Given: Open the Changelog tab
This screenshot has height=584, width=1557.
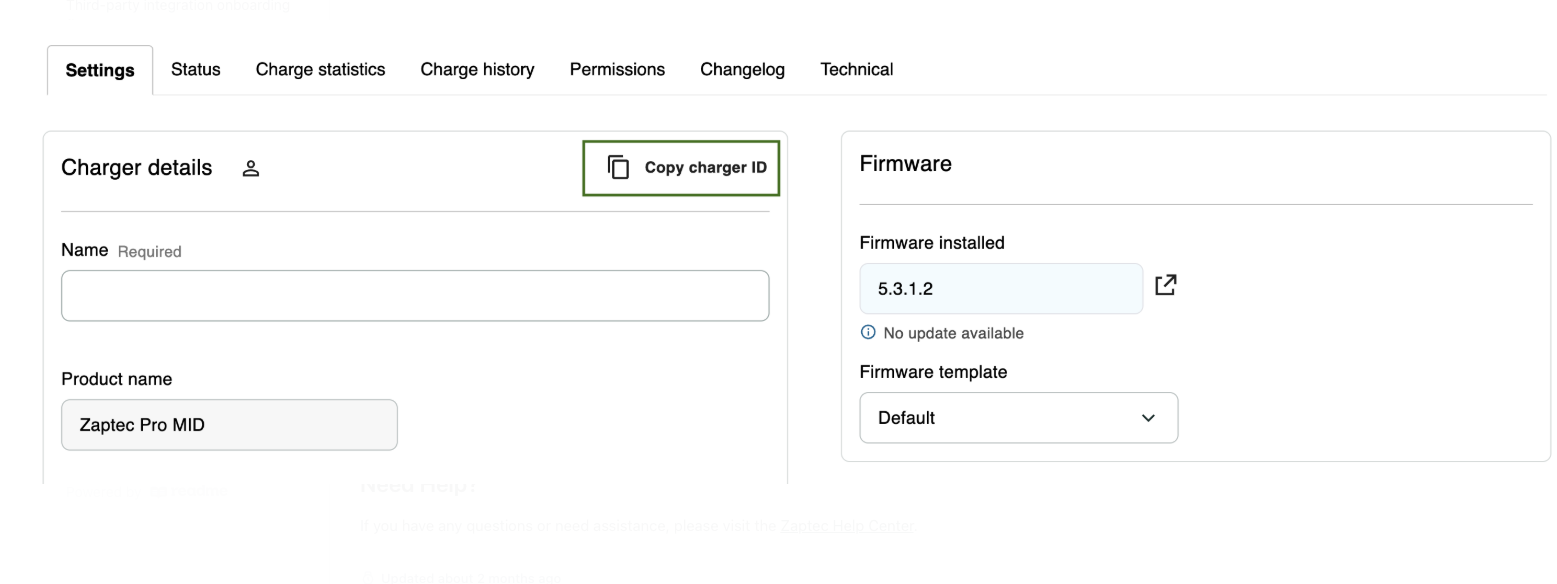Looking at the screenshot, I should click(x=742, y=70).
